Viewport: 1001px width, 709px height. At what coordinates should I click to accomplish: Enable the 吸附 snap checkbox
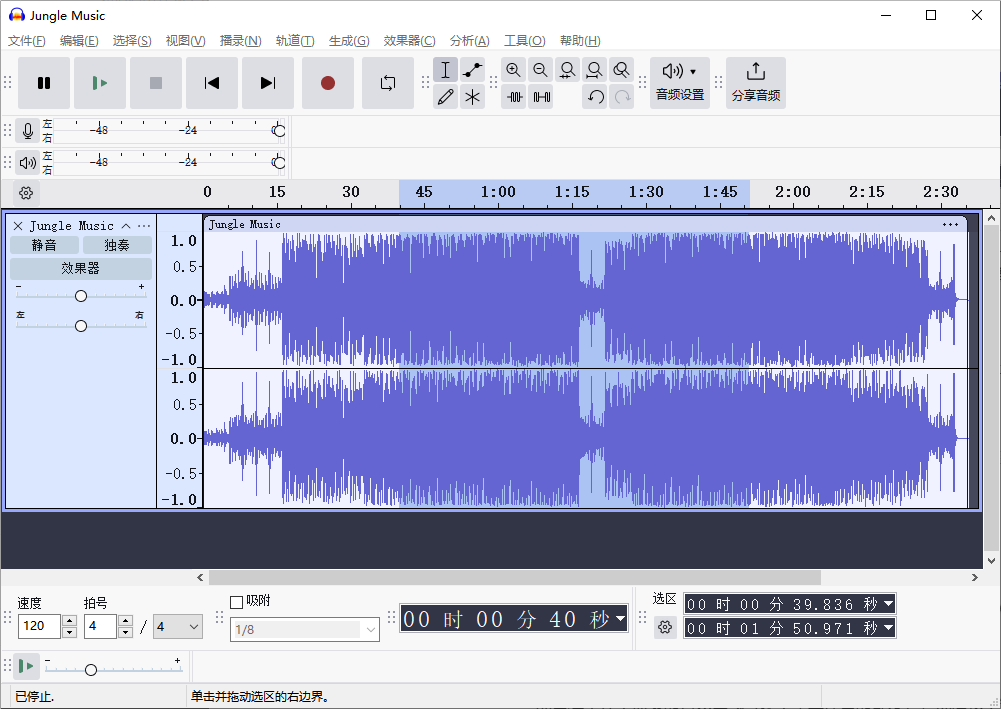[x=237, y=601]
